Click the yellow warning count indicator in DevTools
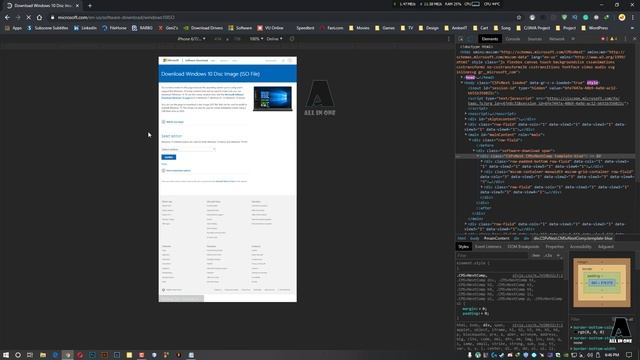 pos(613,39)
